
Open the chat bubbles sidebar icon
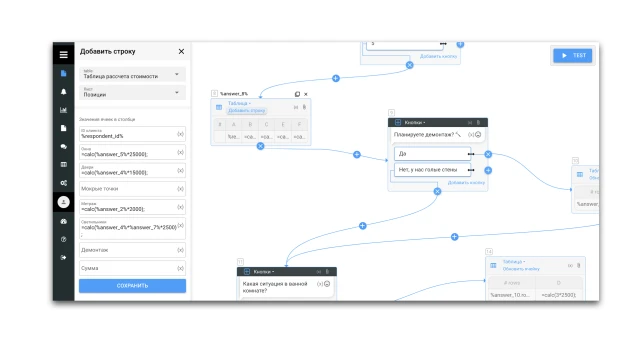[64, 146]
